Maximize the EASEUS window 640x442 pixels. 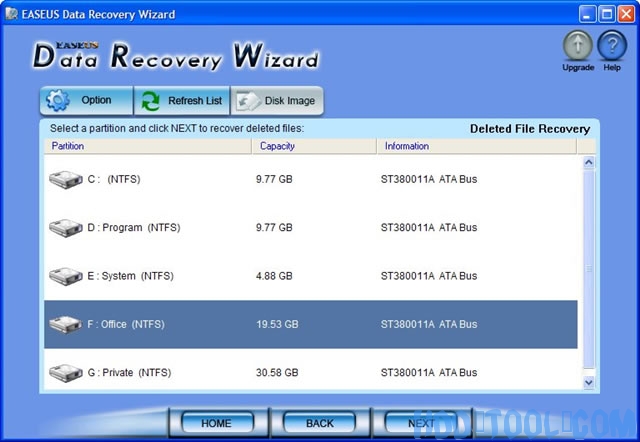tap(607, 14)
